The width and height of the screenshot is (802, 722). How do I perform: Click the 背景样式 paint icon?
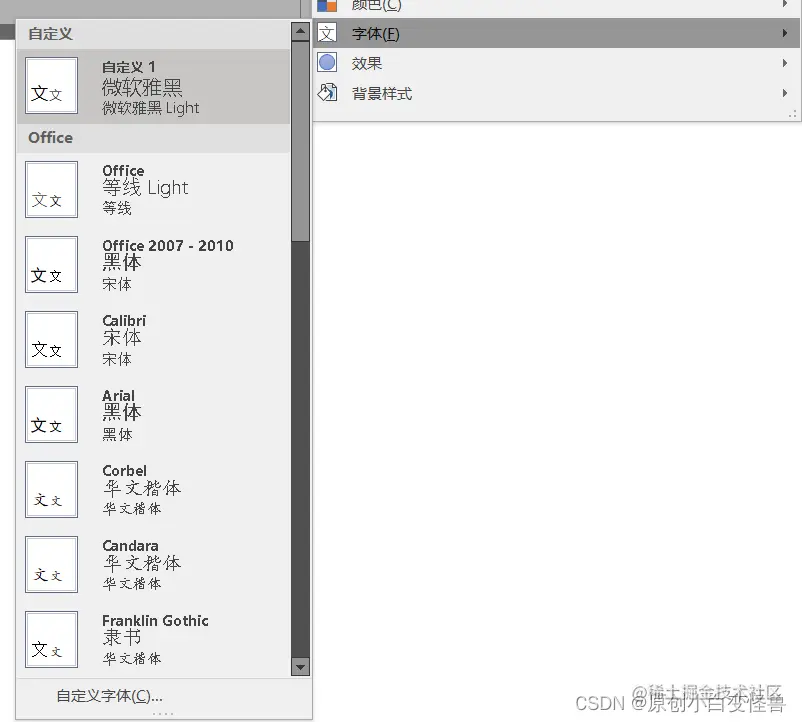pyautogui.click(x=327, y=93)
